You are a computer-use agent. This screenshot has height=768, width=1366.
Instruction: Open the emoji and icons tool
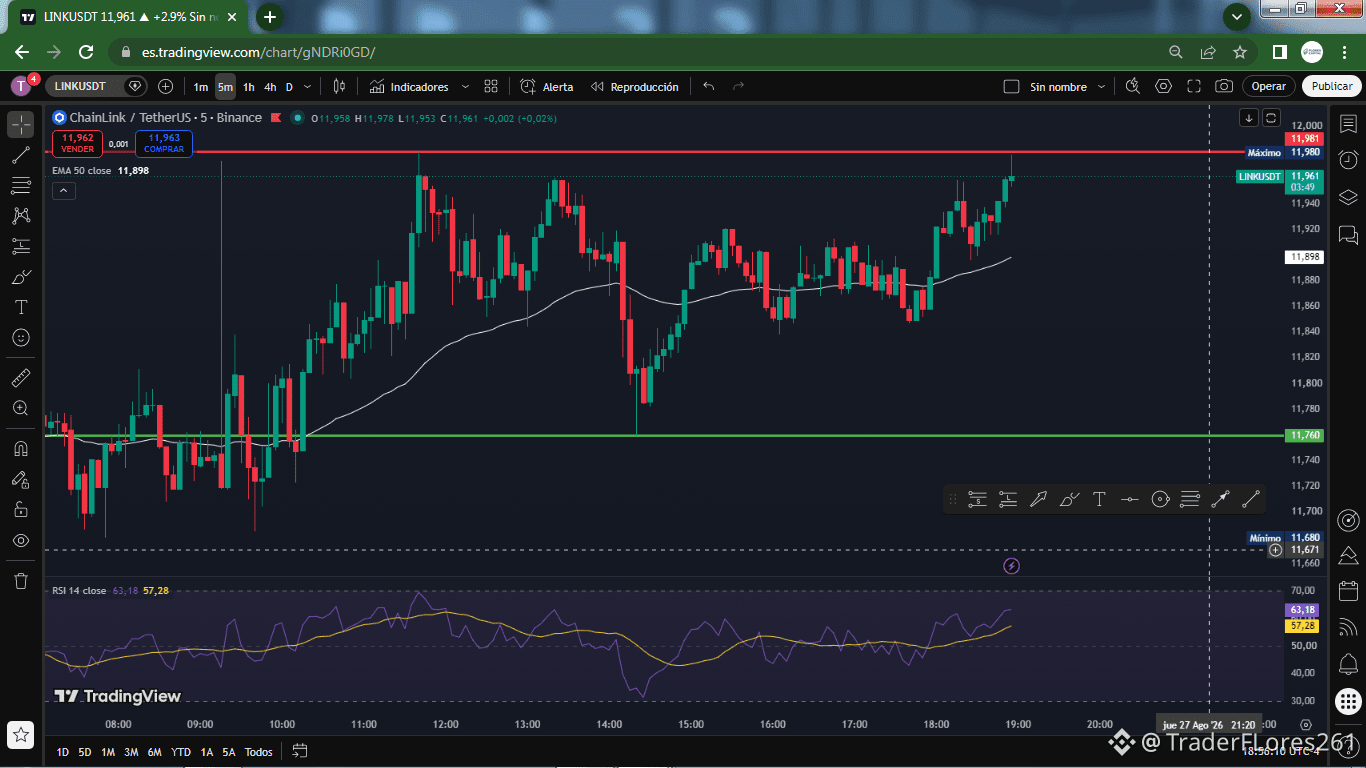(21, 338)
